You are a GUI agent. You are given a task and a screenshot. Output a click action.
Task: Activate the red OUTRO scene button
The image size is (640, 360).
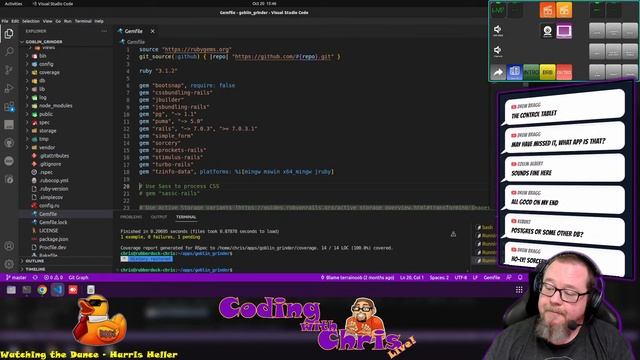coord(564,72)
